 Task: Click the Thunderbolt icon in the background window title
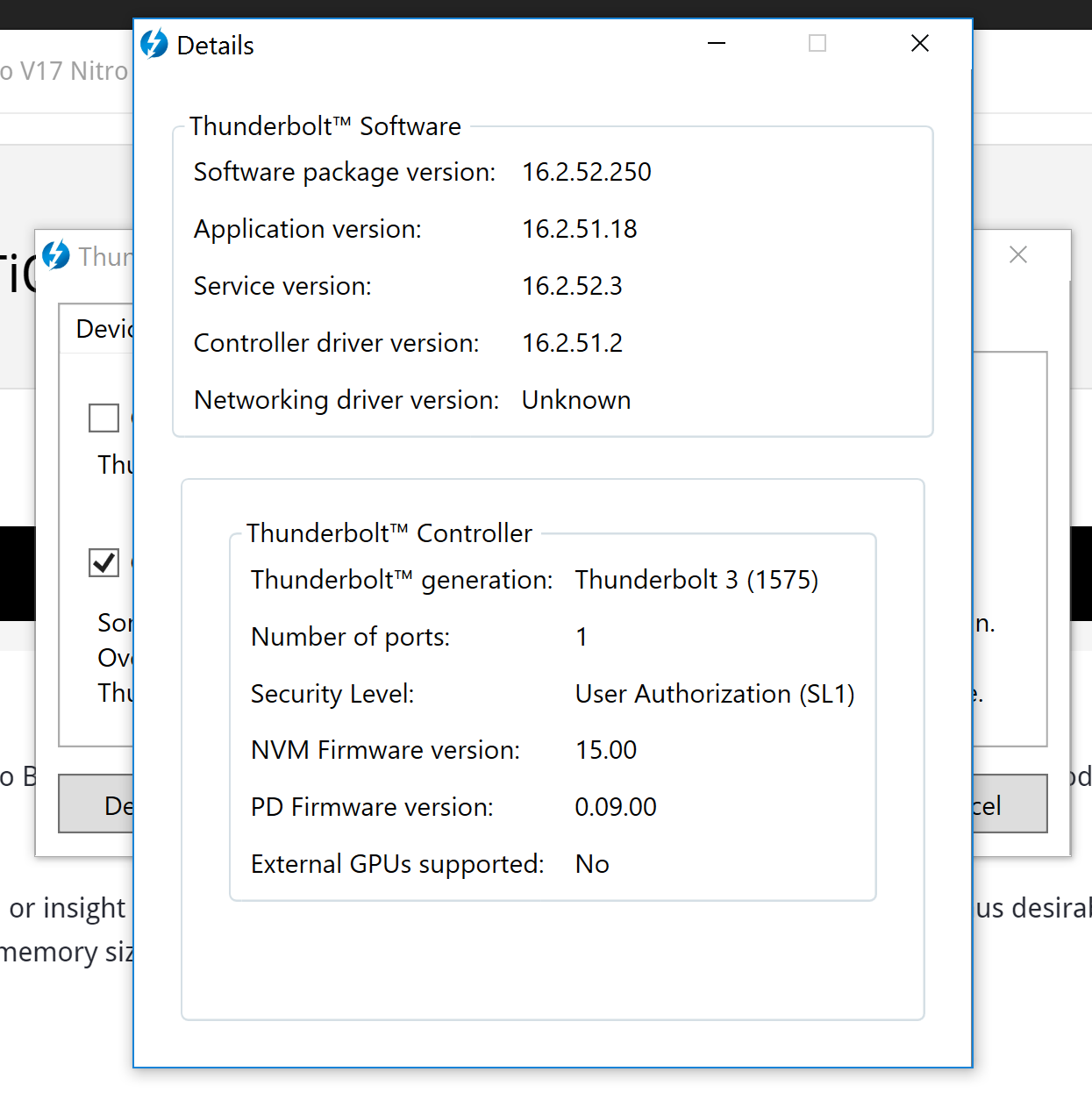click(56, 255)
